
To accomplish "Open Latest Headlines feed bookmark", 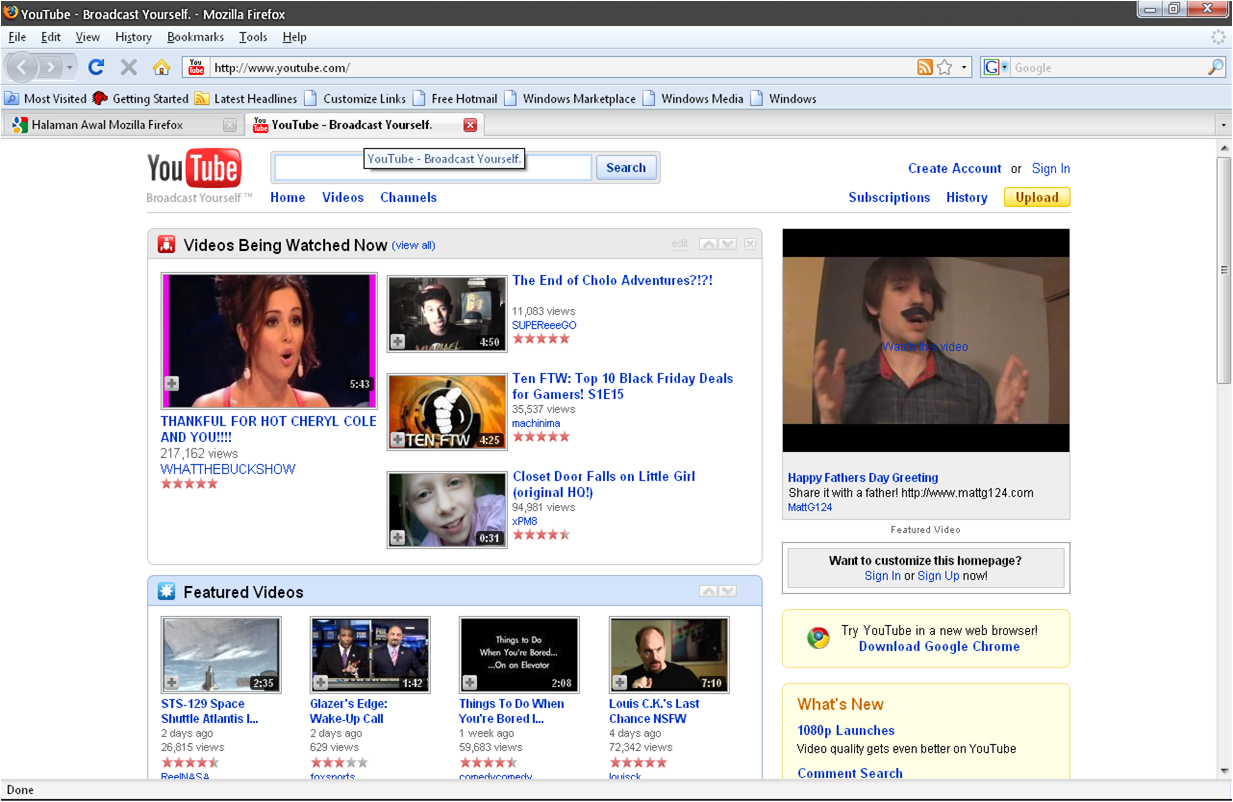I will (x=246, y=98).
